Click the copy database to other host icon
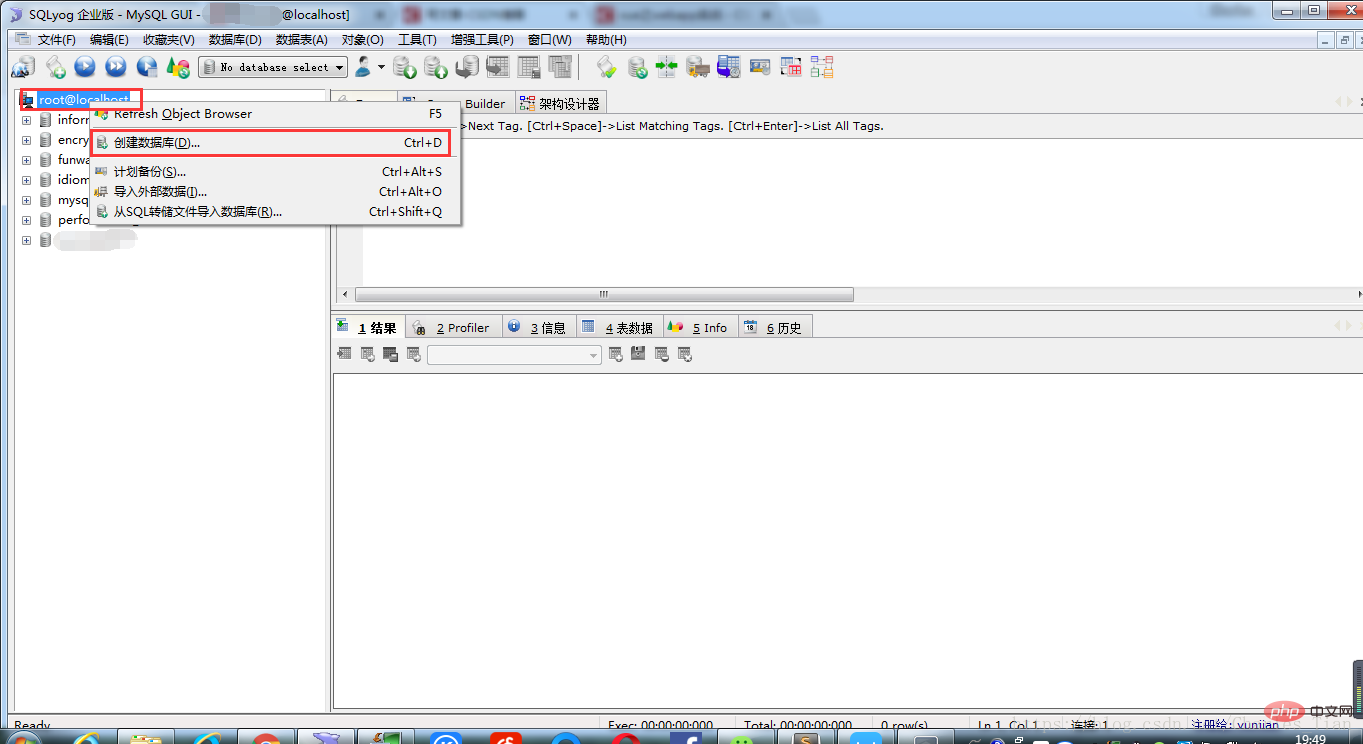Viewport: 1363px width, 744px height. point(467,67)
